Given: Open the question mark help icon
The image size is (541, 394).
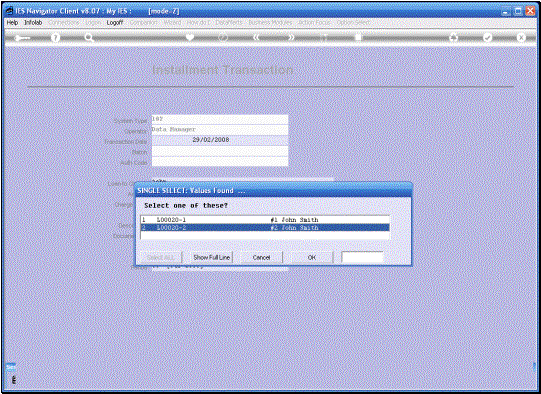Looking at the screenshot, I should [x=55, y=38].
